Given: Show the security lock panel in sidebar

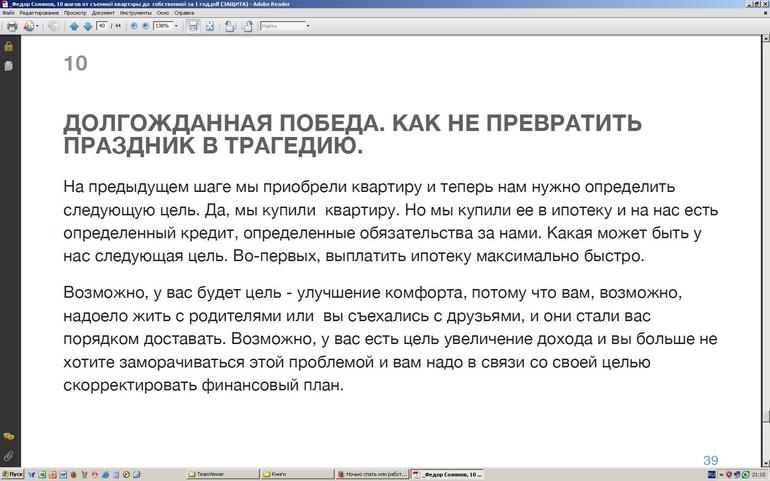Looking at the screenshot, I should click(x=8, y=46).
